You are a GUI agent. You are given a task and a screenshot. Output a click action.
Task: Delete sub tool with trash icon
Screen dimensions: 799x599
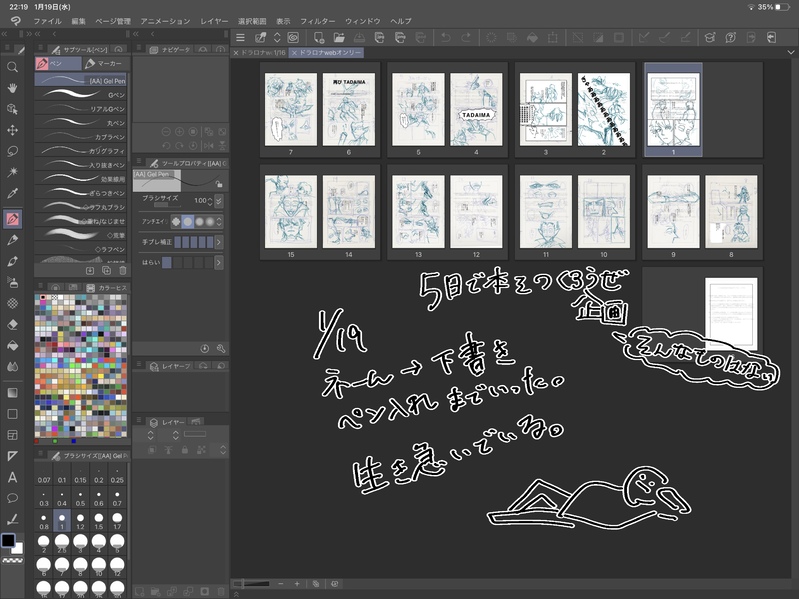122,270
